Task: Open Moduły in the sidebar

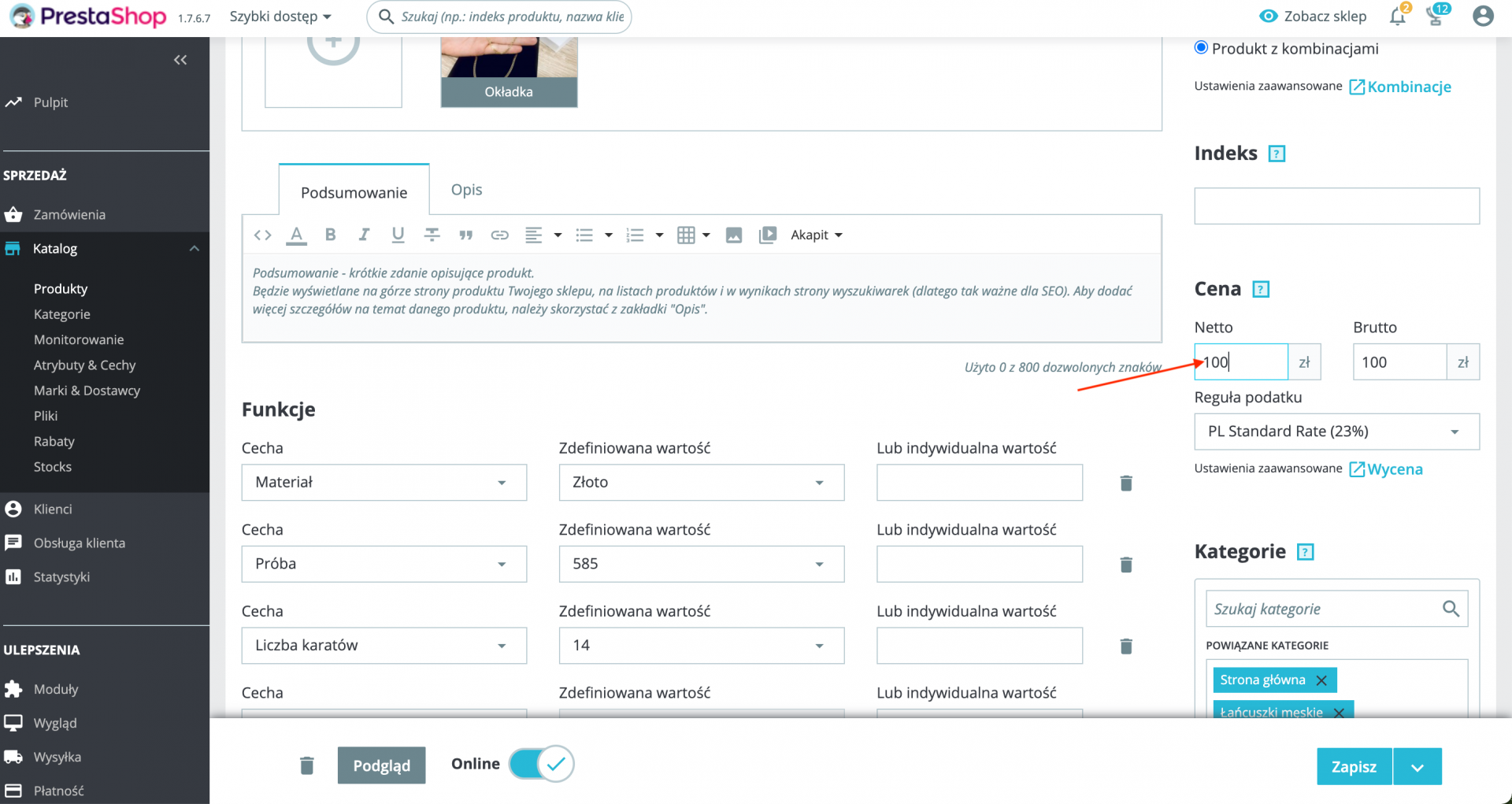Action: (x=56, y=690)
